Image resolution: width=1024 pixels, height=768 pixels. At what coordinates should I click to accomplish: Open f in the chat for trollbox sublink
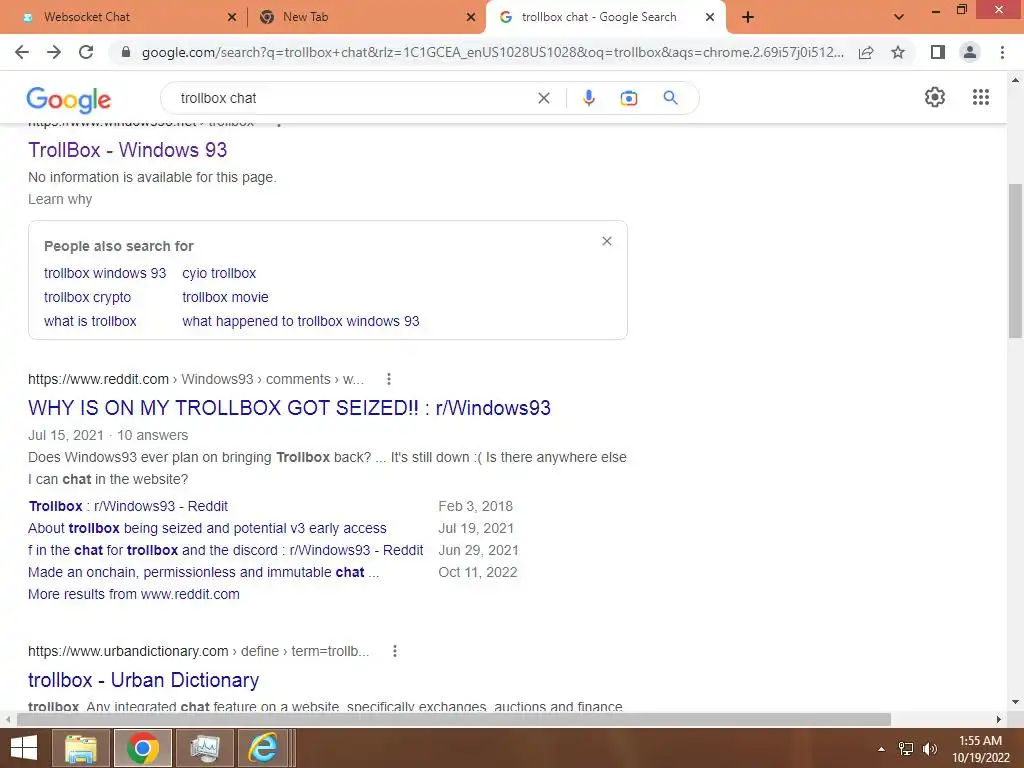coord(225,550)
